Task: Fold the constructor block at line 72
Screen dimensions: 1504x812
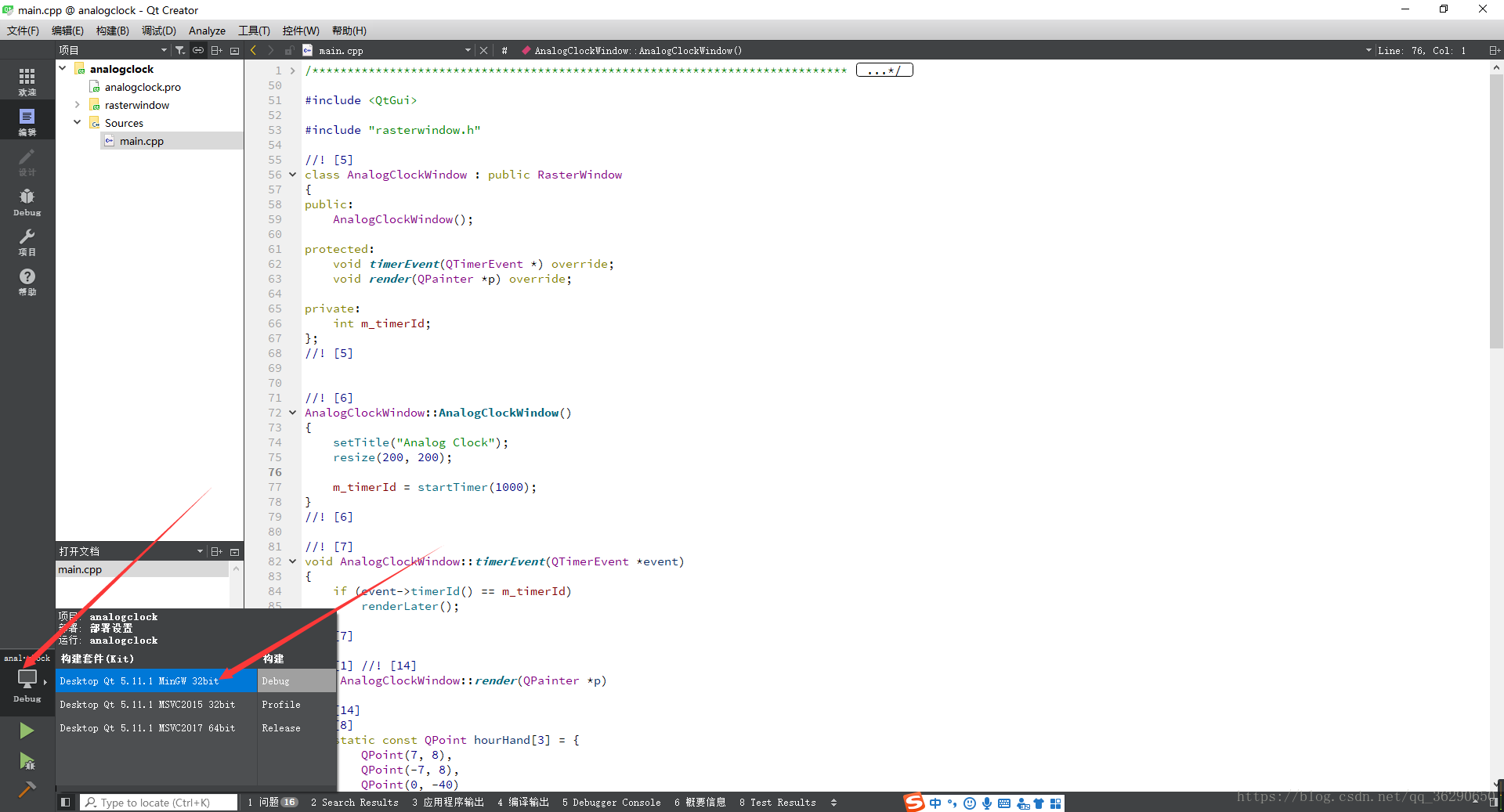Action: 293,413
